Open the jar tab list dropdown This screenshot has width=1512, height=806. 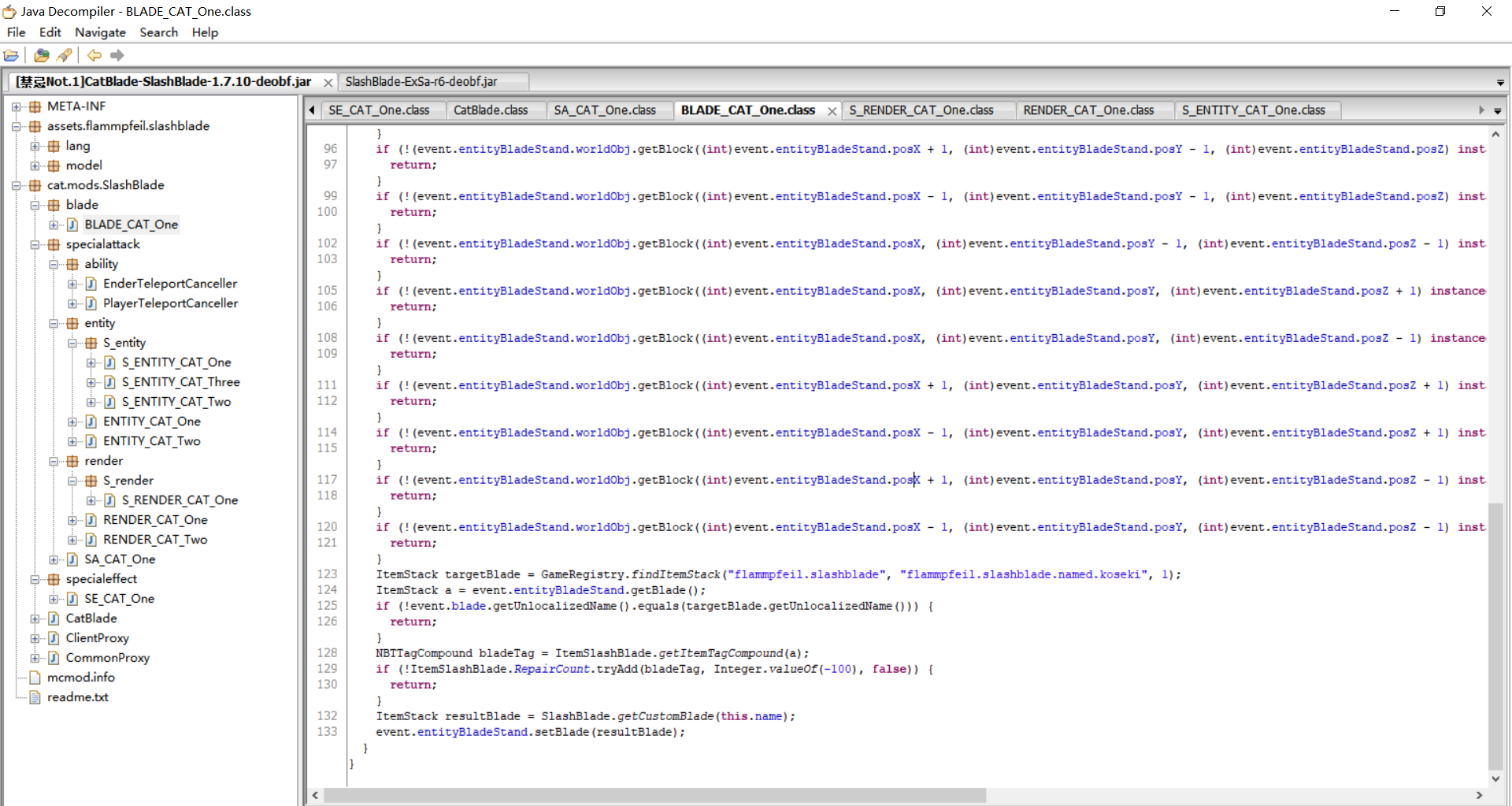tap(1500, 83)
